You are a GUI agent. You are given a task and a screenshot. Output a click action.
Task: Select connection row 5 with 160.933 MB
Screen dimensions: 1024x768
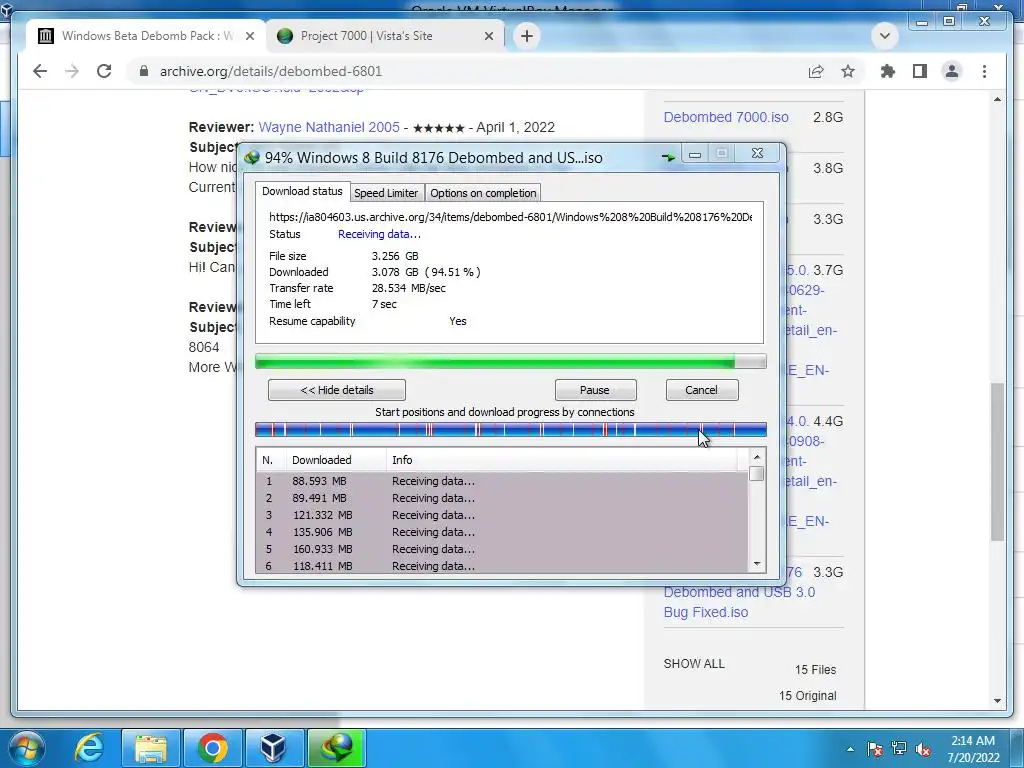point(502,549)
